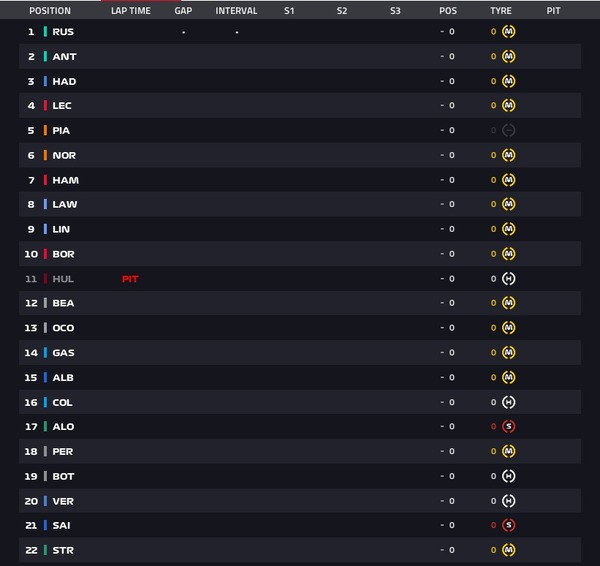
Task: Click HUL hard tyre icon
Action: (x=508, y=279)
